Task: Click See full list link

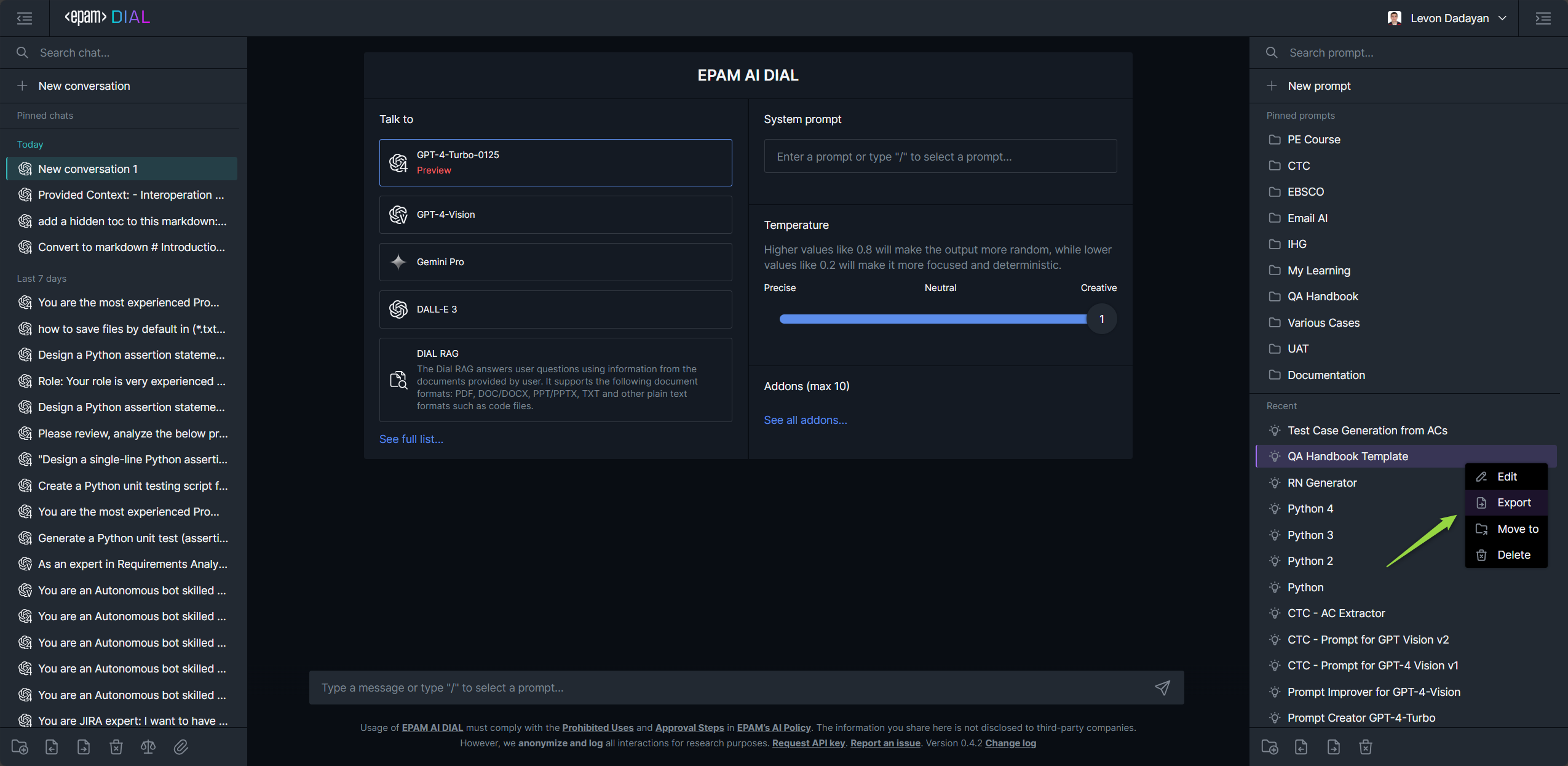Action: [x=411, y=439]
